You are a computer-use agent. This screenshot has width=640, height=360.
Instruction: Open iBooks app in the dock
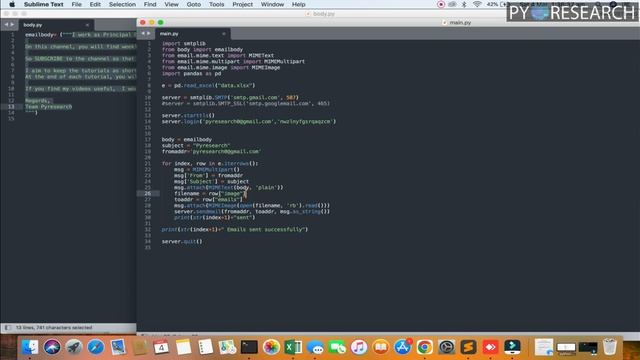click(x=381, y=347)
